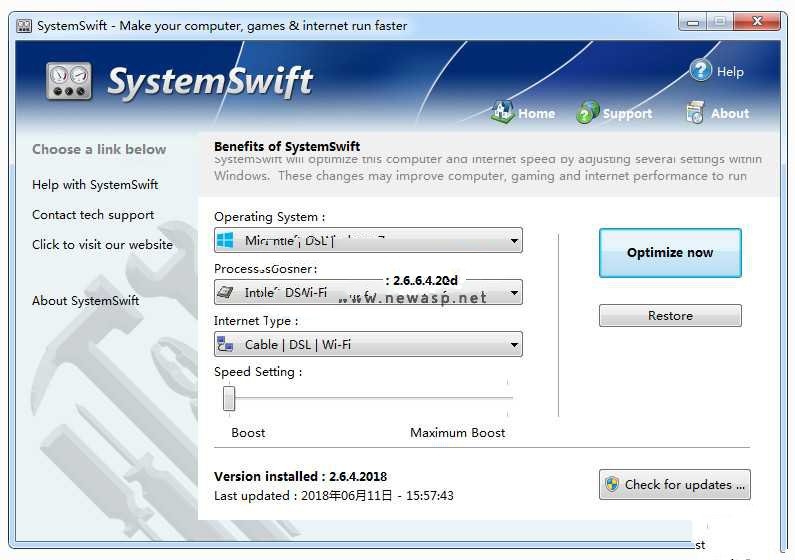Follow Click to visit our website link
Image resolution: width=795 pixels, height=560 pixels.
102,245
